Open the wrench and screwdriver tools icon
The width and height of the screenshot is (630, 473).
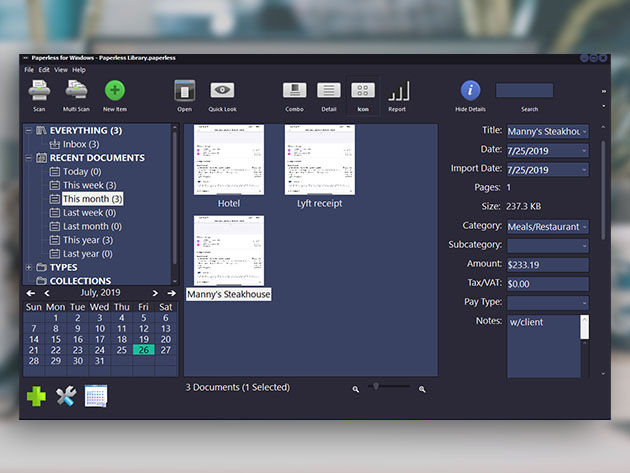[x=66, y=396]
